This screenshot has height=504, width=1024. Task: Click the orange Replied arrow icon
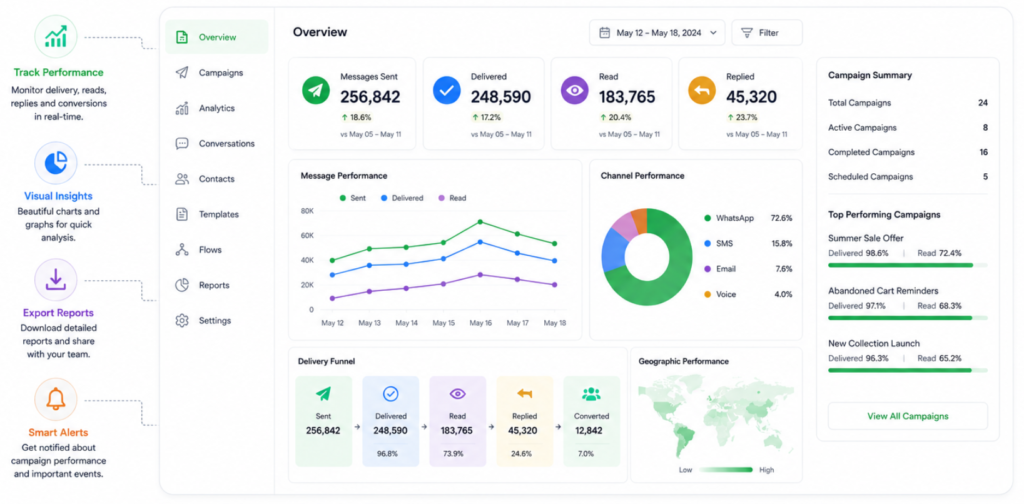[x=702, y=90]
